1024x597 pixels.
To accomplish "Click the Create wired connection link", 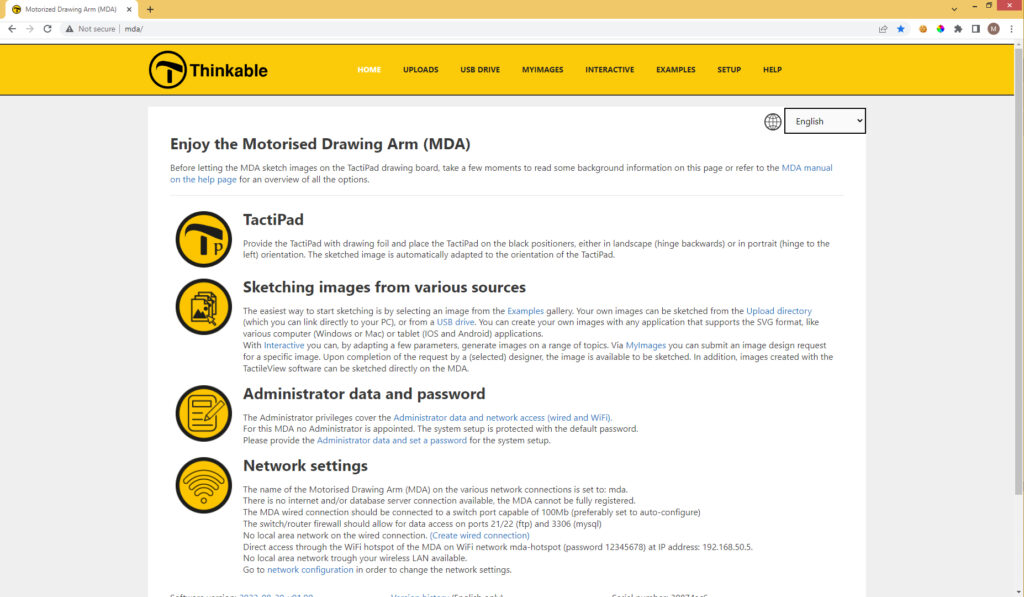I will [479, 536].
